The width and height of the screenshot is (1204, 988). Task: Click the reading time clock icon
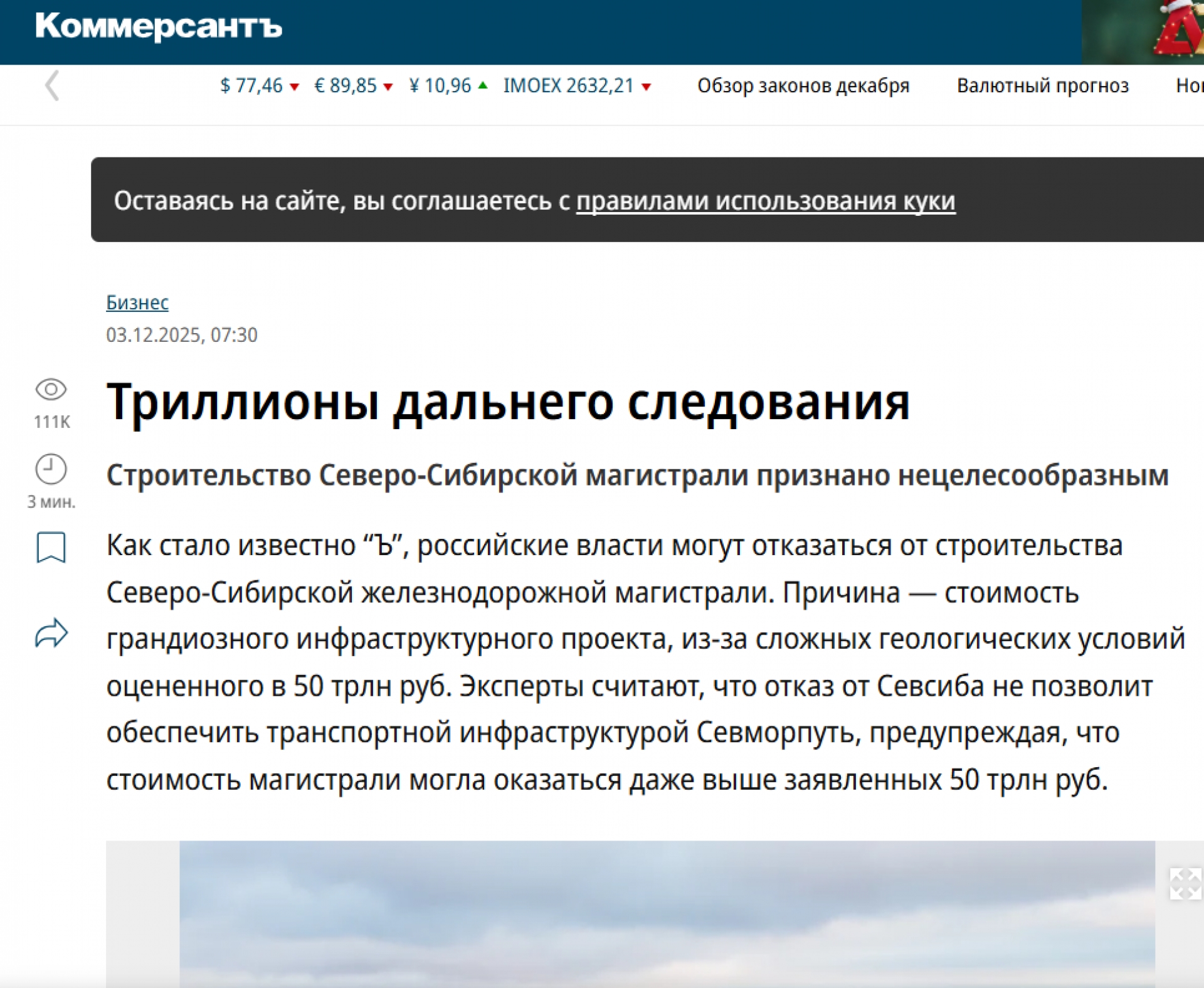point(51,469)
